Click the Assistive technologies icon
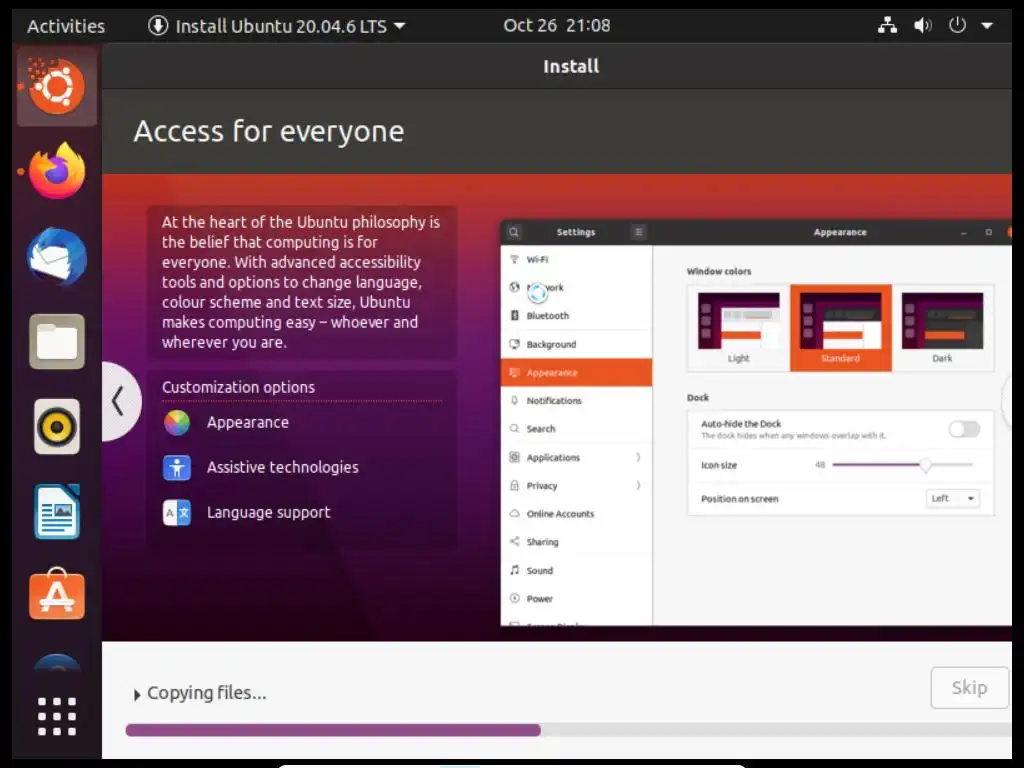 (177, 468)
